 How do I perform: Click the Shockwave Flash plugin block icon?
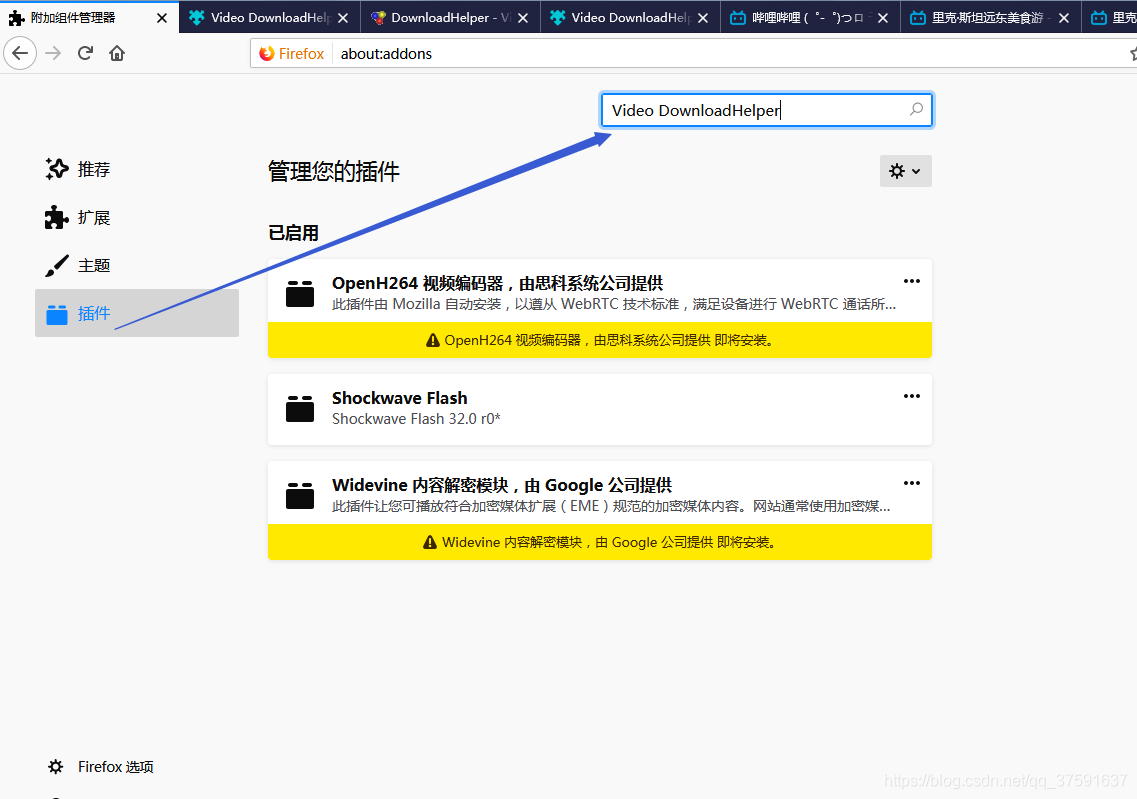tap(299, 409)
